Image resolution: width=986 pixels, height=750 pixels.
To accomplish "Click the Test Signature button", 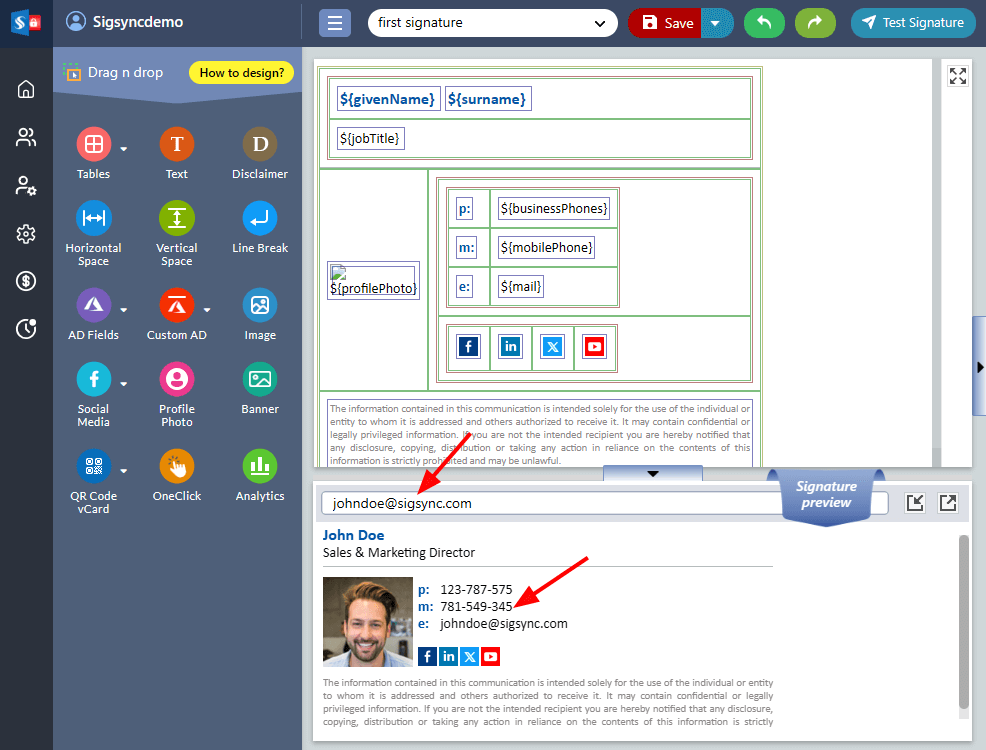I will (x=913, y=23).
